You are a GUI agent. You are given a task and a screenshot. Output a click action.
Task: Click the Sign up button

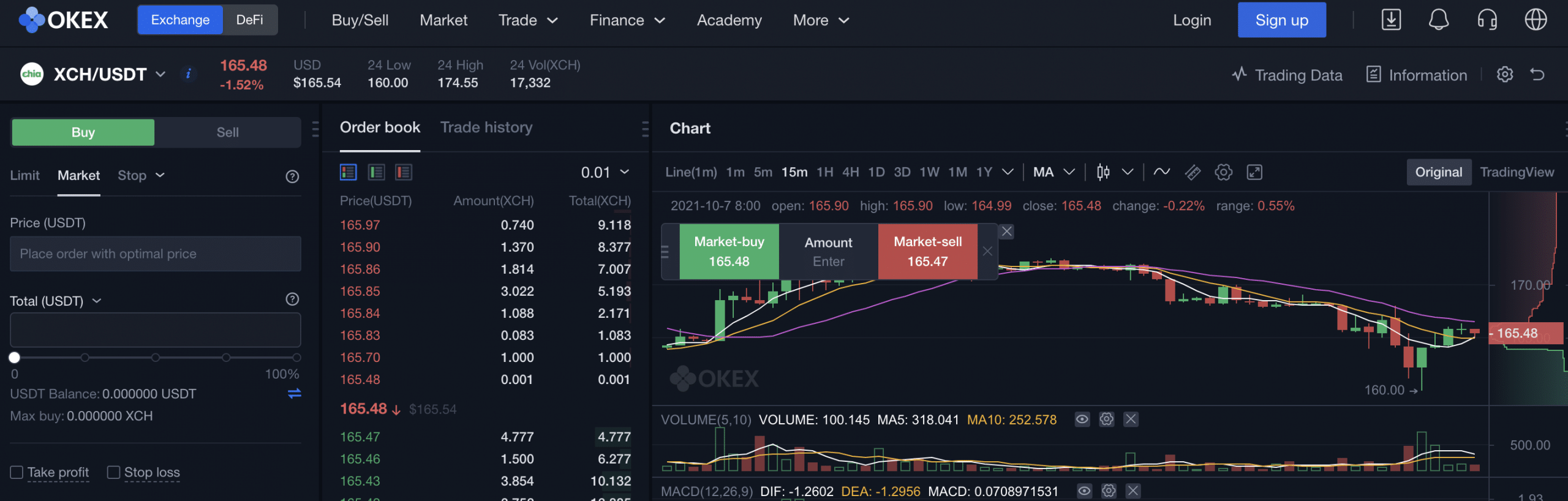point(1281,20)
